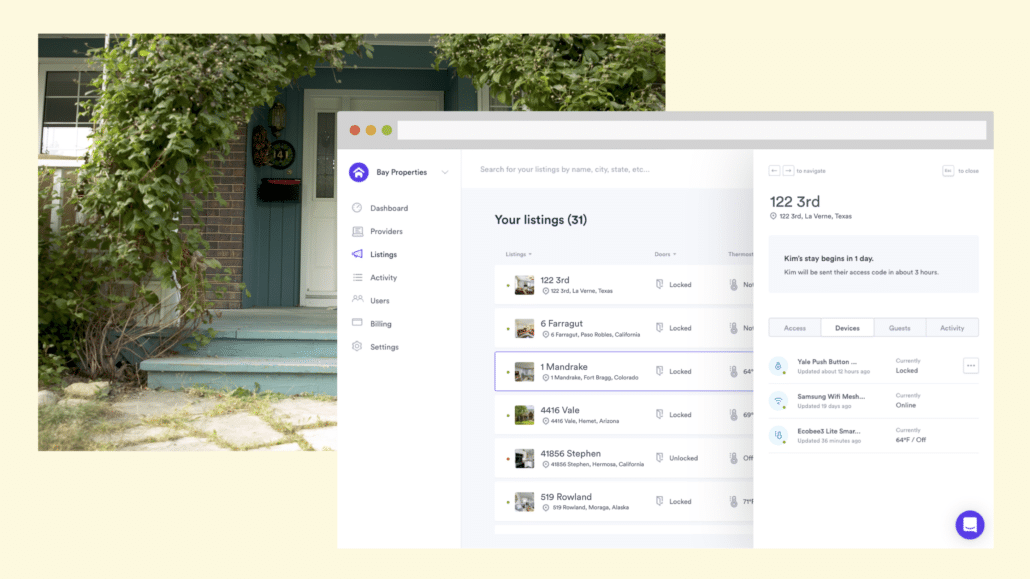This screenshot has height=579, width=1030.
Task: Click the lock icon in 519 Rowland row
Action: (660, 501)
